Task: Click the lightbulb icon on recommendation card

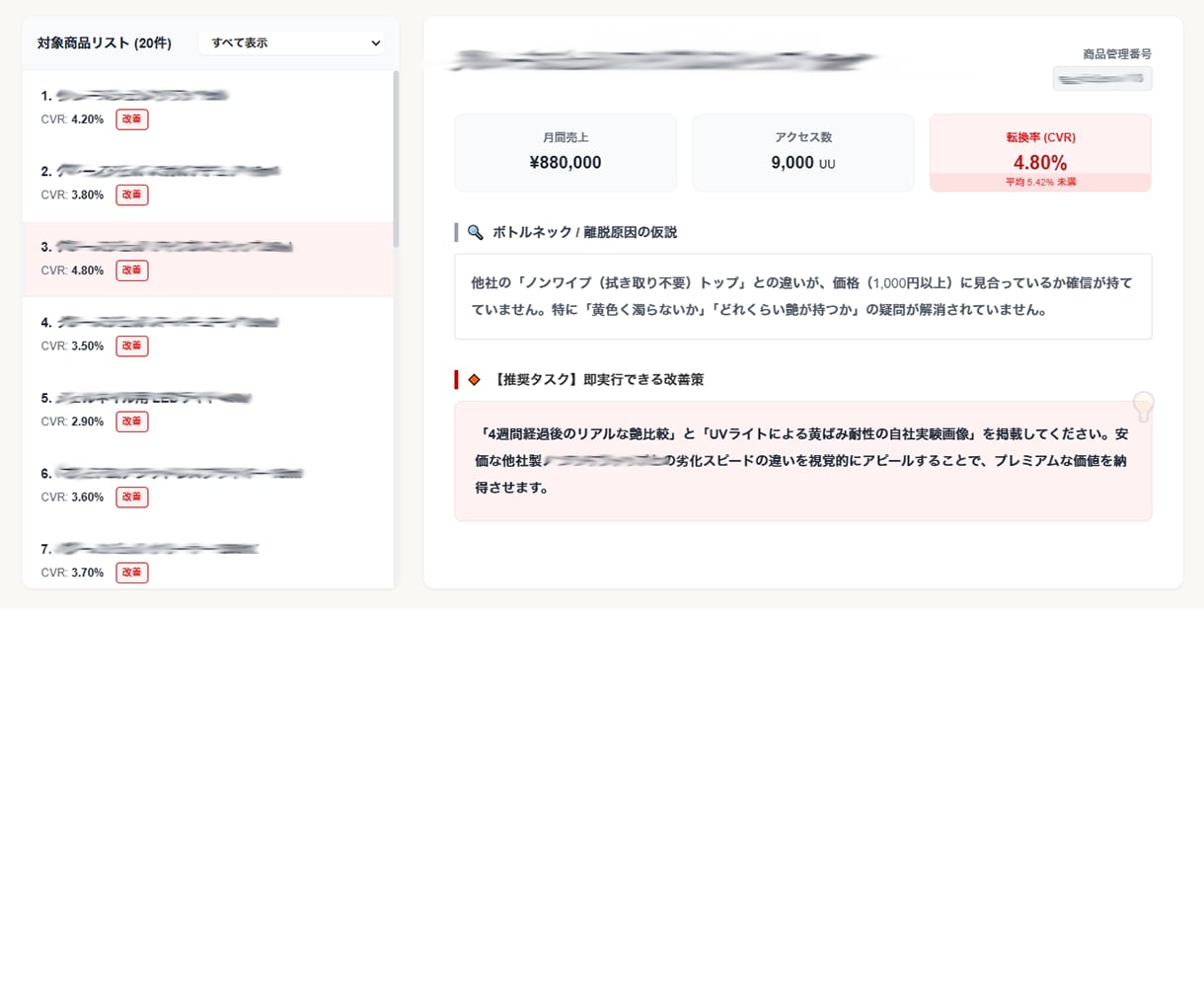Action: [1143, 406]
